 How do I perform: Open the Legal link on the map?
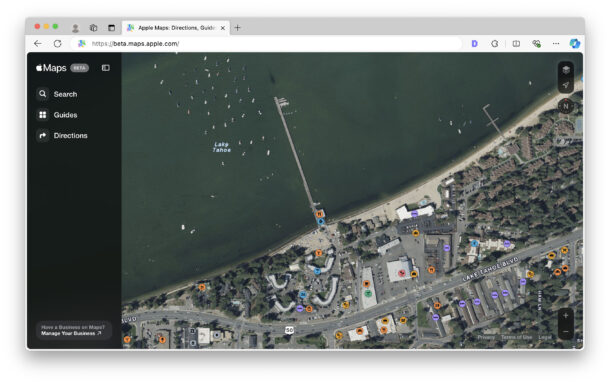point(545,337)
